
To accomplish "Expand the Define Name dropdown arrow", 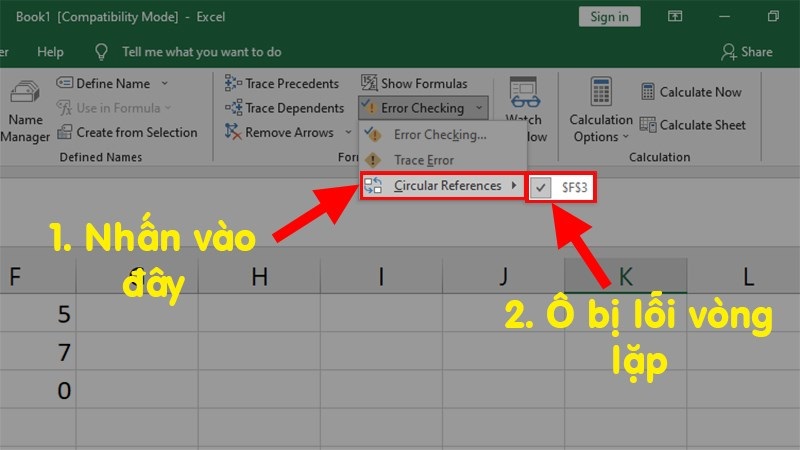I will coord(164,83).
